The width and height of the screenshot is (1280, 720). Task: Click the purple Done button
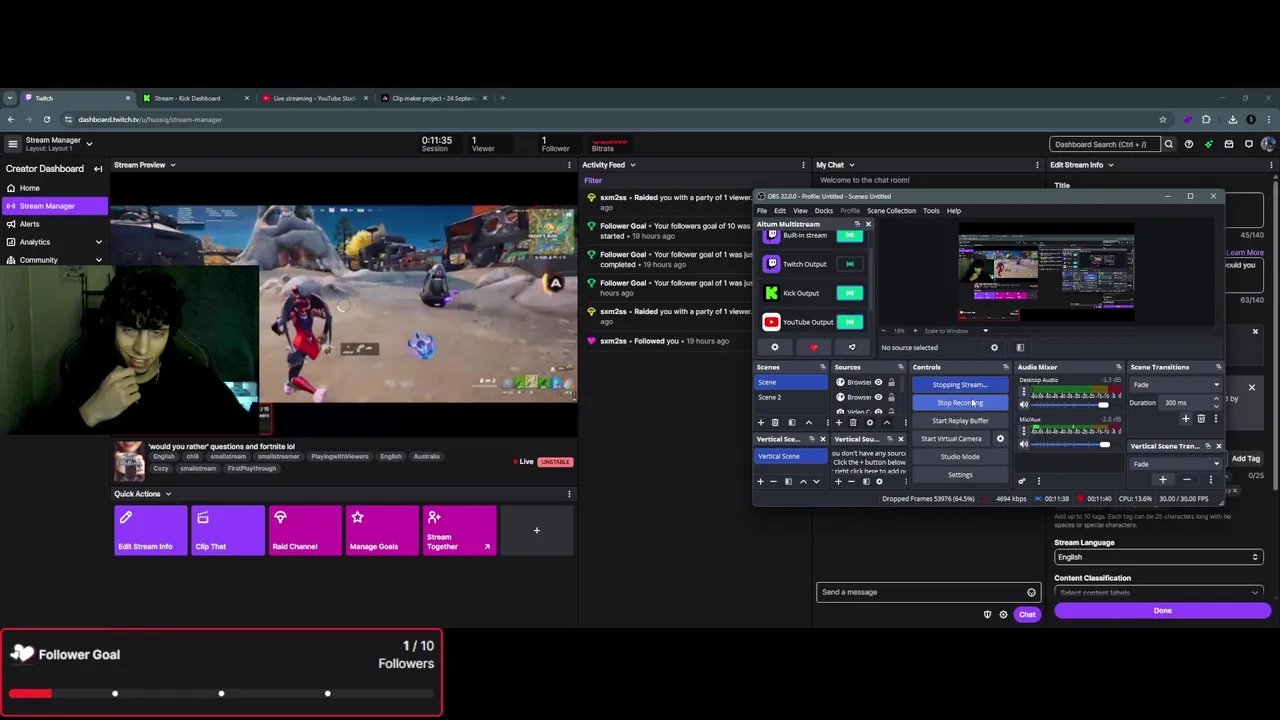pyautogui.click(x=1162, y=611)
